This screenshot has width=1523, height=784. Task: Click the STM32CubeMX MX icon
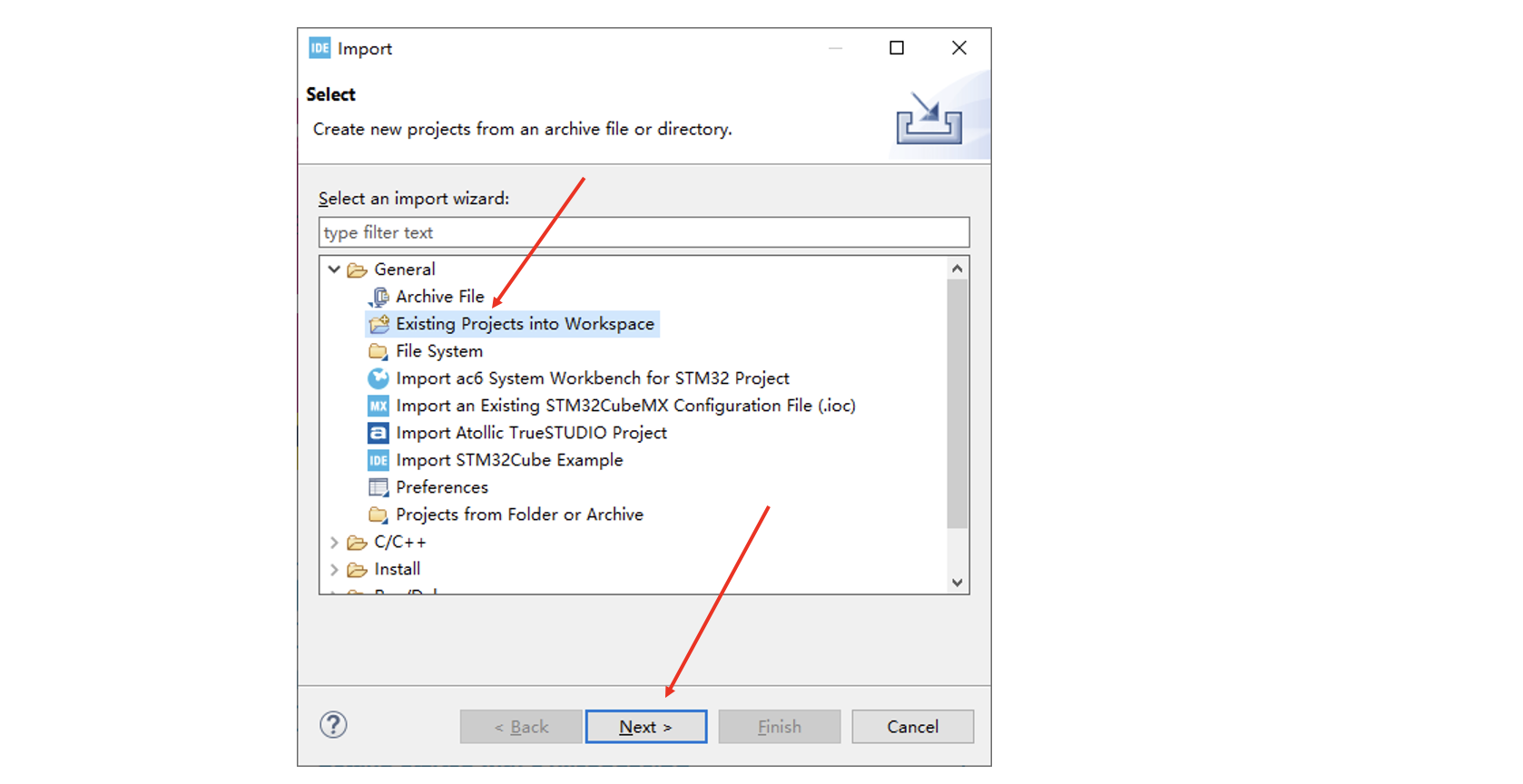point(378,406)
